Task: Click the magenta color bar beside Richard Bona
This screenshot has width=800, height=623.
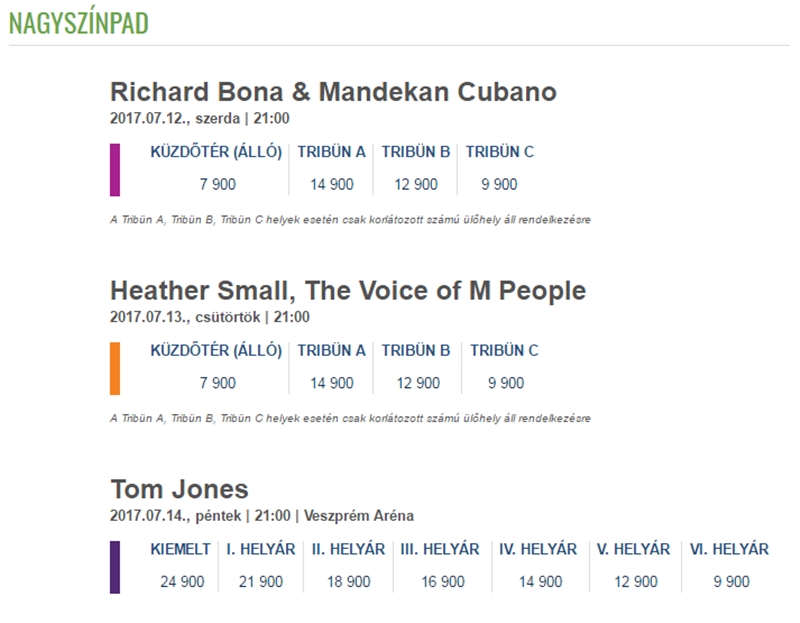Action: coord(115,169)
